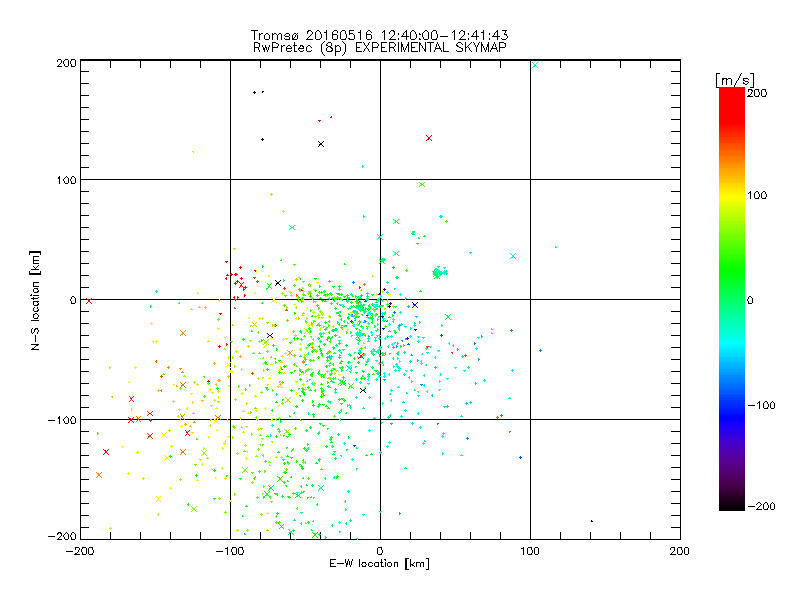Click the color bar tick label -100
Image resolution: width=800 pixels, height=600 pixels.
pyautogui.click(x=761, y=405)
